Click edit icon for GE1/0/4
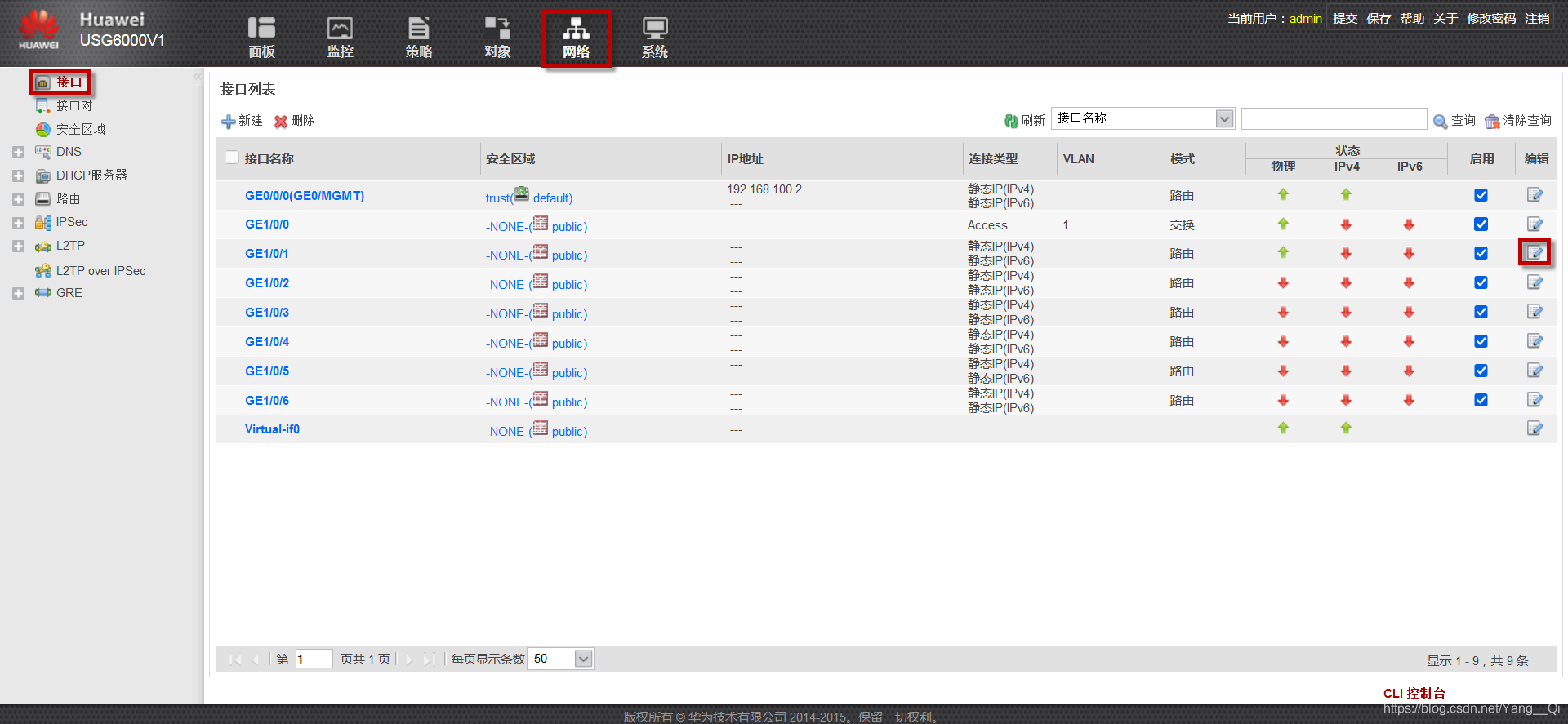The image size is (1568, 724). tap(1535, 341)
